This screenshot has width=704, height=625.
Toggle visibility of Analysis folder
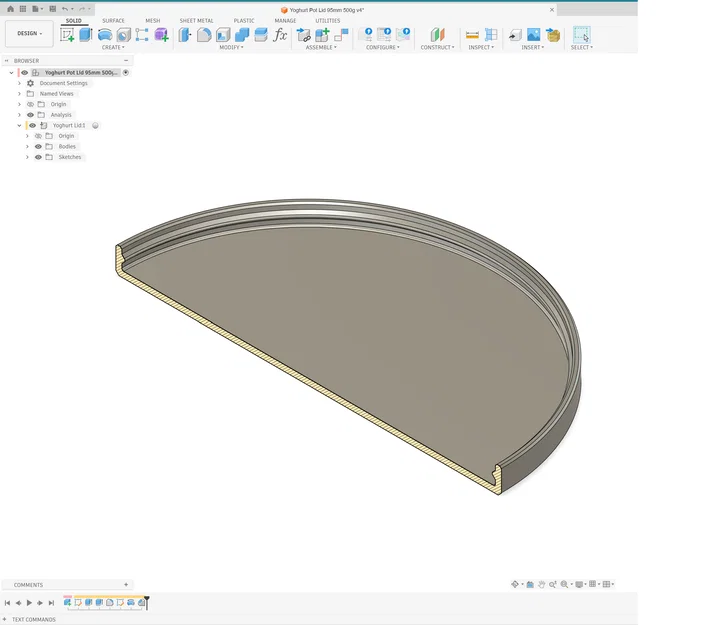coord(31,115)
